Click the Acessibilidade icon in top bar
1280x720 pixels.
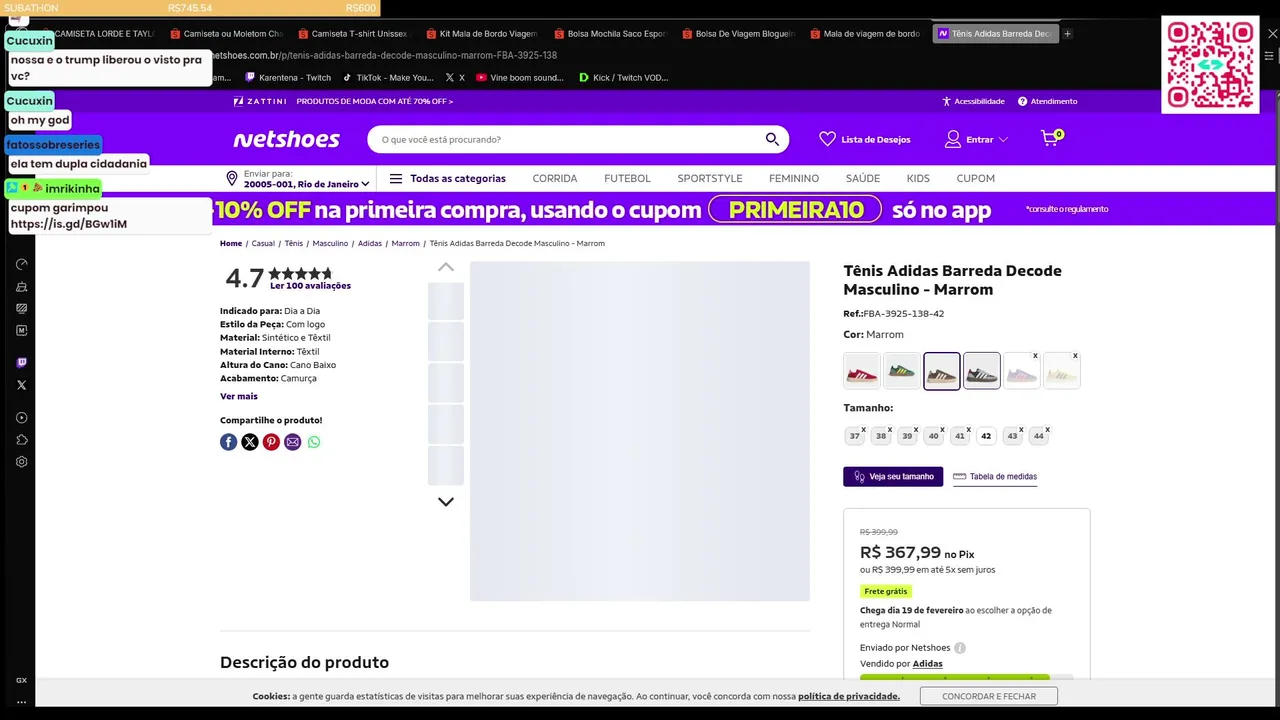pyautogui.click(x=946, y=101)
